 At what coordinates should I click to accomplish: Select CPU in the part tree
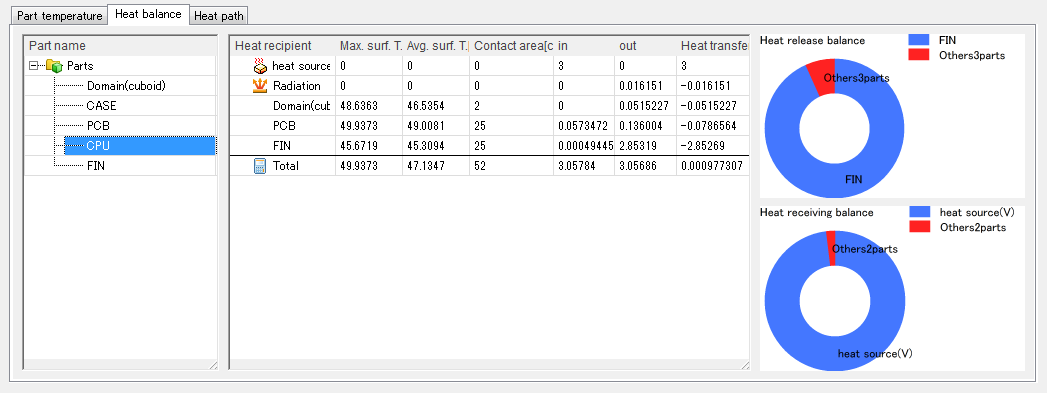[140, 146]
